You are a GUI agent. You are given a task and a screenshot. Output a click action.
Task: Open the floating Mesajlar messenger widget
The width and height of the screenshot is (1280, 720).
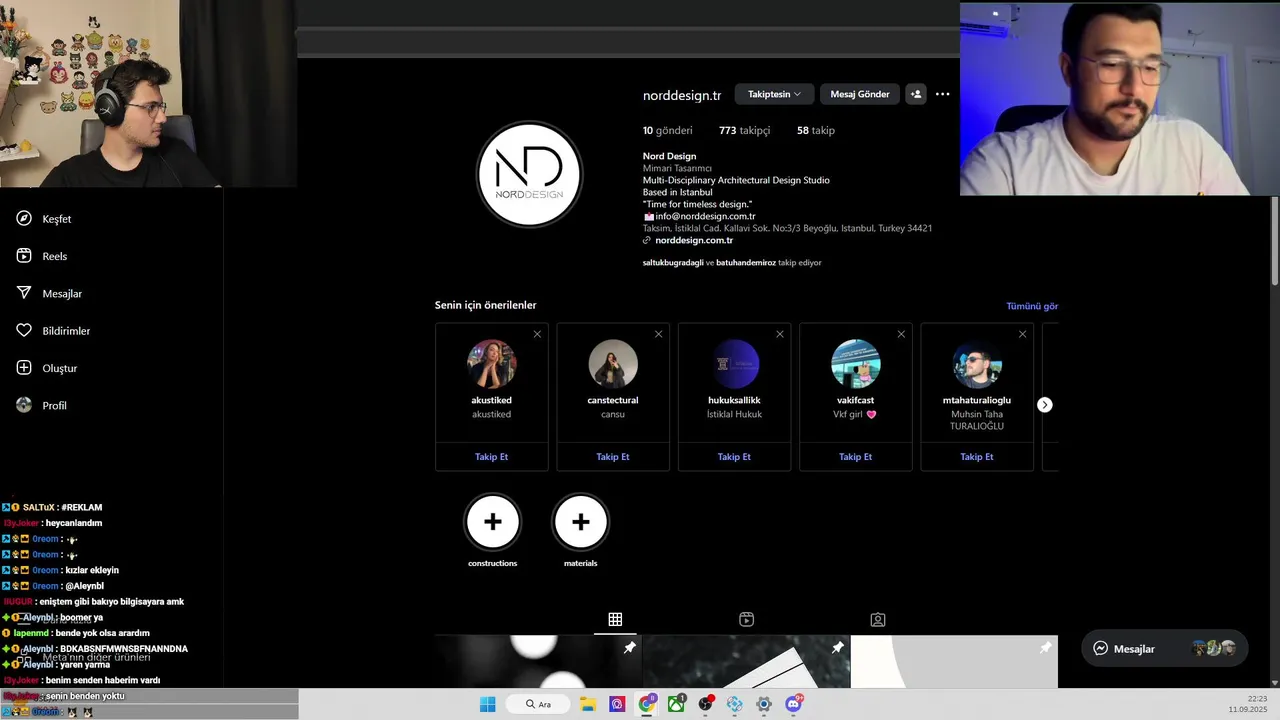pos(1165,649)
